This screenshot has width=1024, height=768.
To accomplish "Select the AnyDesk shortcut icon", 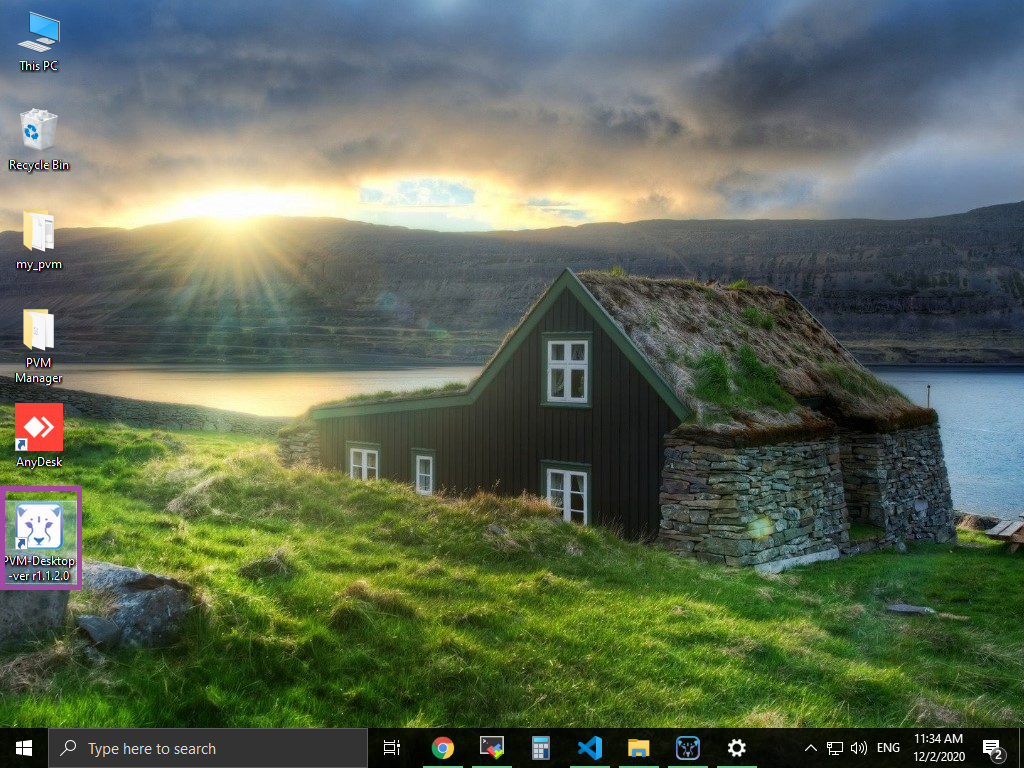I will coord(39,436).
